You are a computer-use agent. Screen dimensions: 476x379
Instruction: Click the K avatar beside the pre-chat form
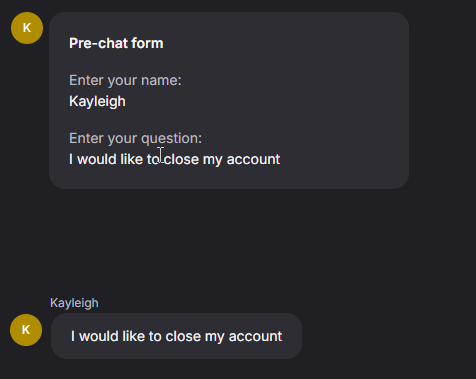tap(27, 28)
